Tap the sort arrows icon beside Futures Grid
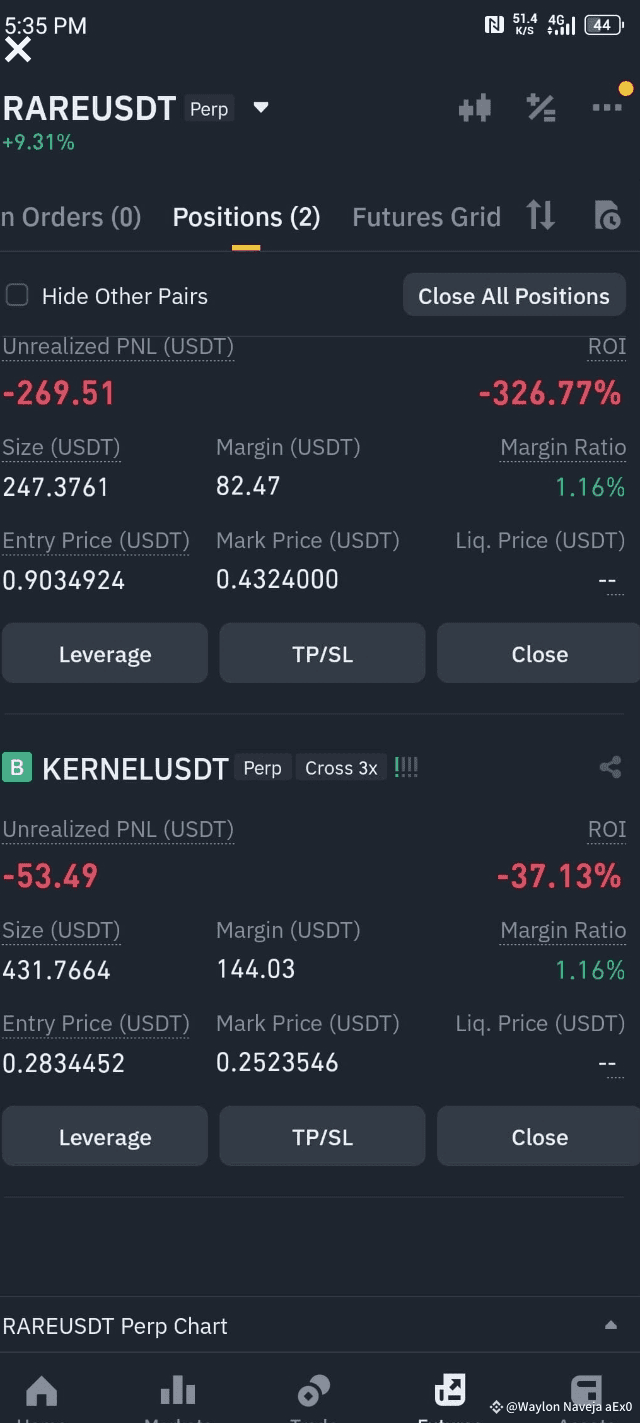This screenshot has height=1423, width=640. (541, 215)
